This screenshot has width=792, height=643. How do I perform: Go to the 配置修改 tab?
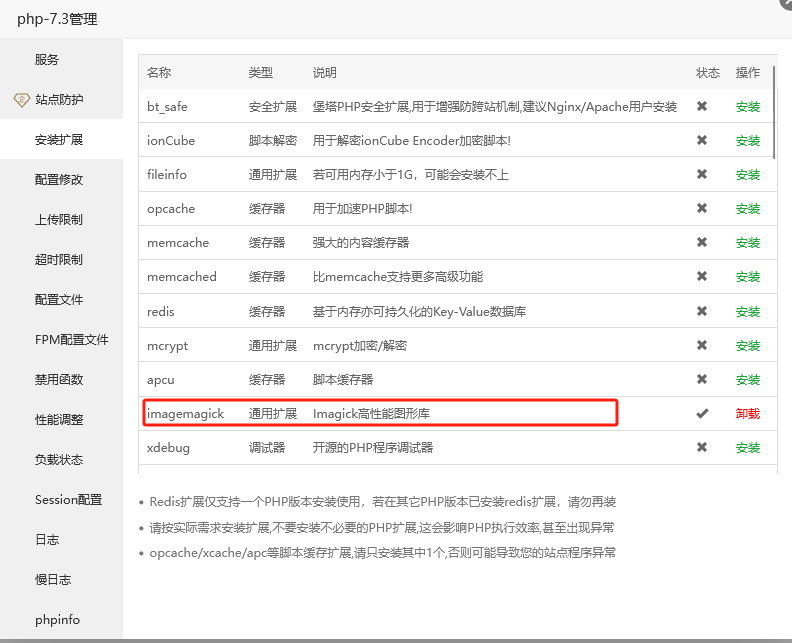(59, 179)
